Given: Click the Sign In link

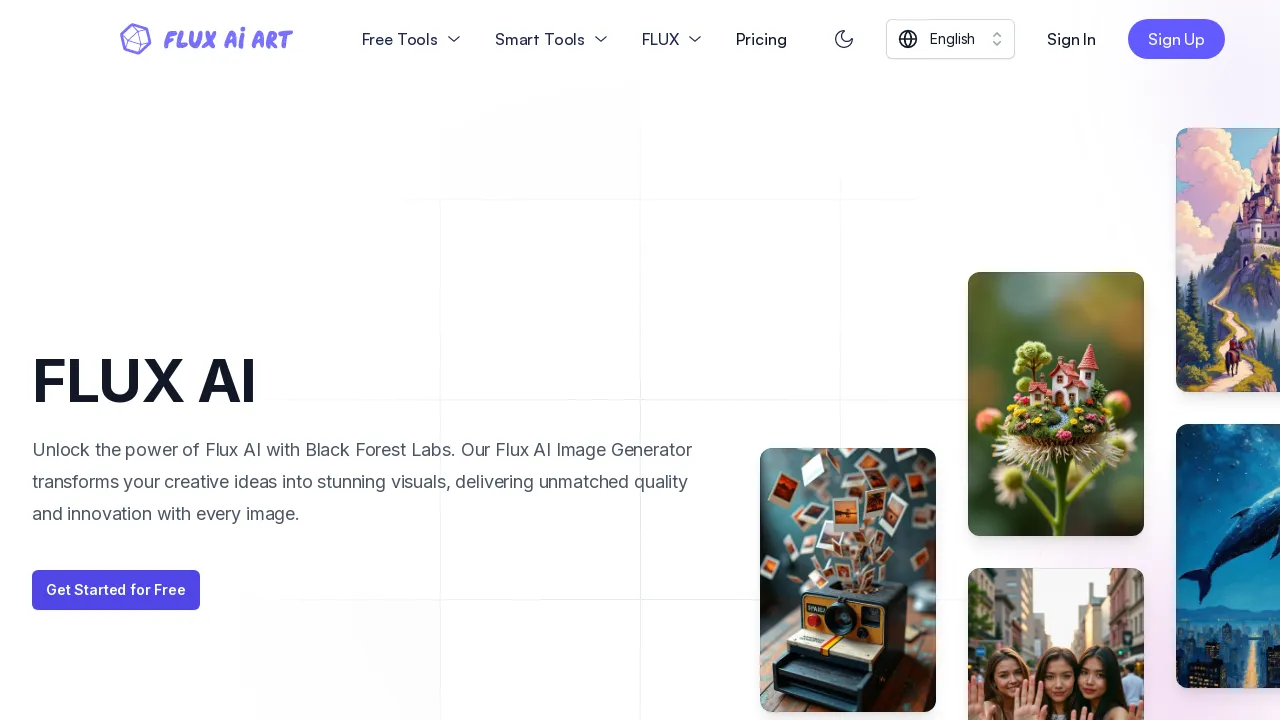Looking at the screenshot, I should [x=1071, y=39].
